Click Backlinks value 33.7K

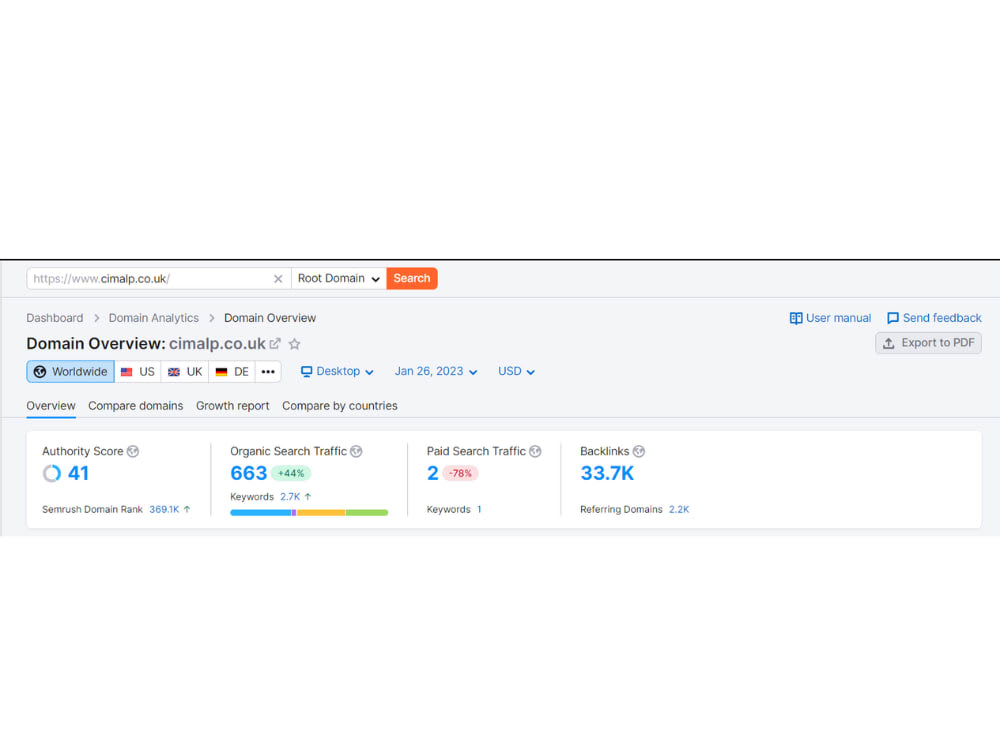(x=607, y=473)
